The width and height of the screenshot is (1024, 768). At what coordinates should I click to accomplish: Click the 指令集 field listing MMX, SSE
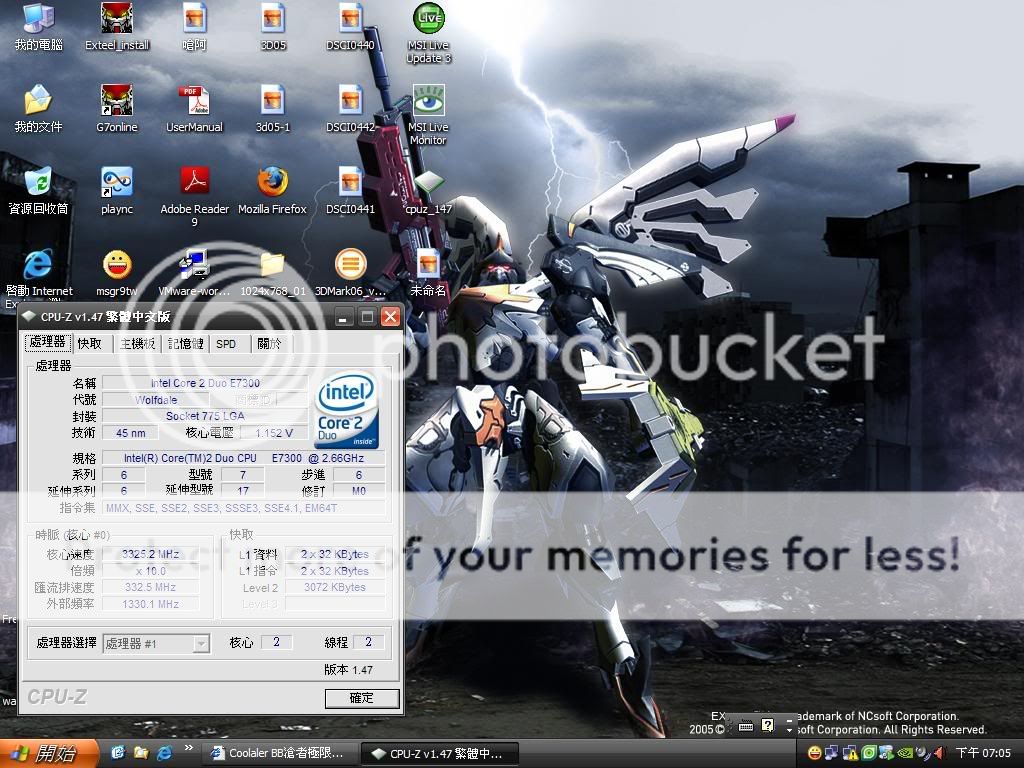click(244, 507)
